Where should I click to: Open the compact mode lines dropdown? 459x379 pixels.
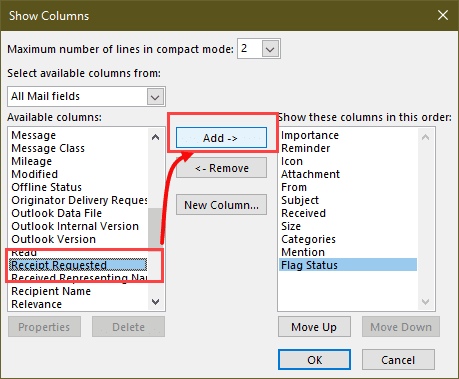click(x=270, y=49)
